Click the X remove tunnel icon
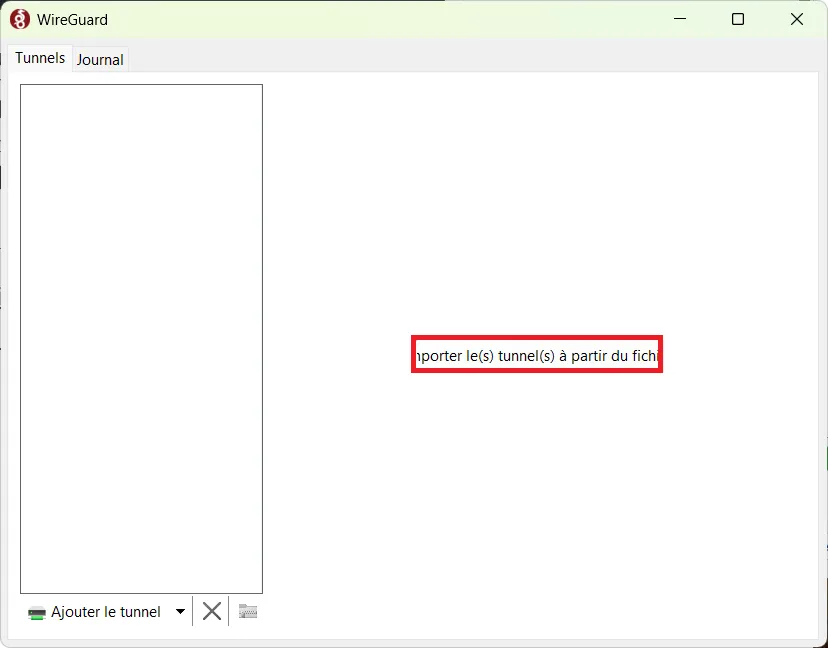 coord(212,612)
